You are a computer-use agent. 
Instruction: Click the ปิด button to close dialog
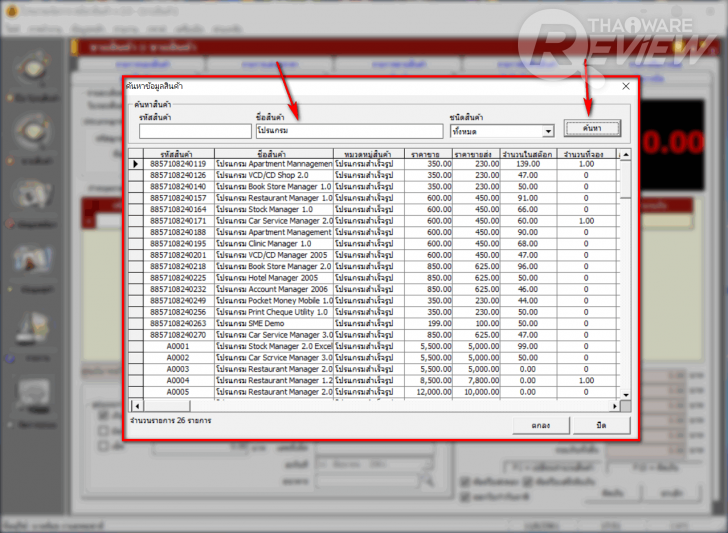pos(602,425)
